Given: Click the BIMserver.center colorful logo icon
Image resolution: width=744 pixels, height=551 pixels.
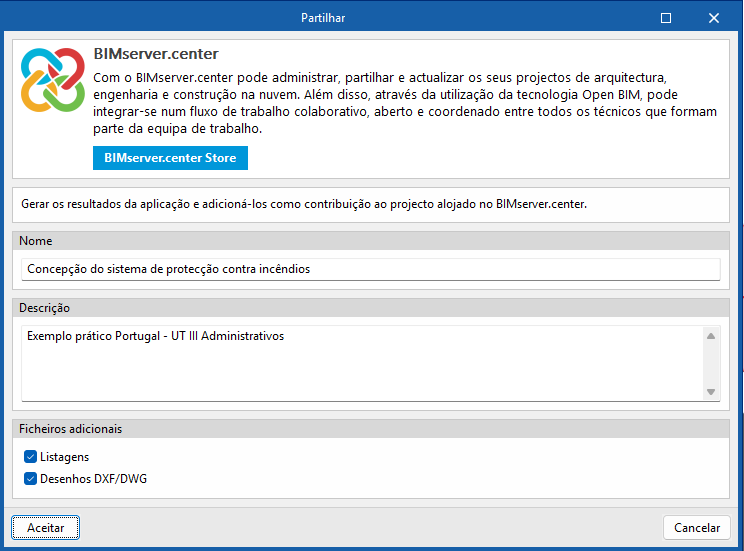Looking at the screenshot, I should point(52,80).
